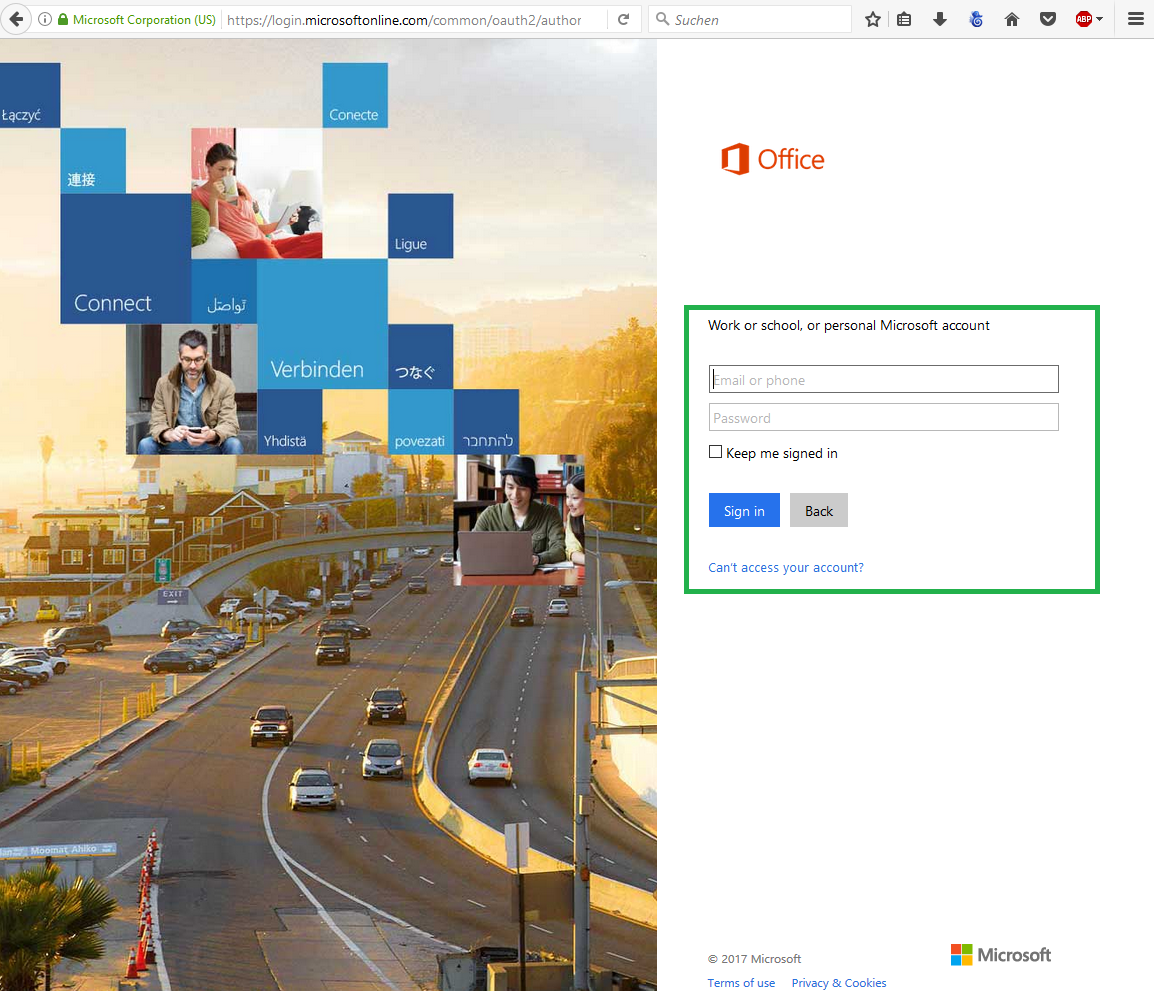Click the green padlock security icon

pyautogui.click(x=63, y=19)
